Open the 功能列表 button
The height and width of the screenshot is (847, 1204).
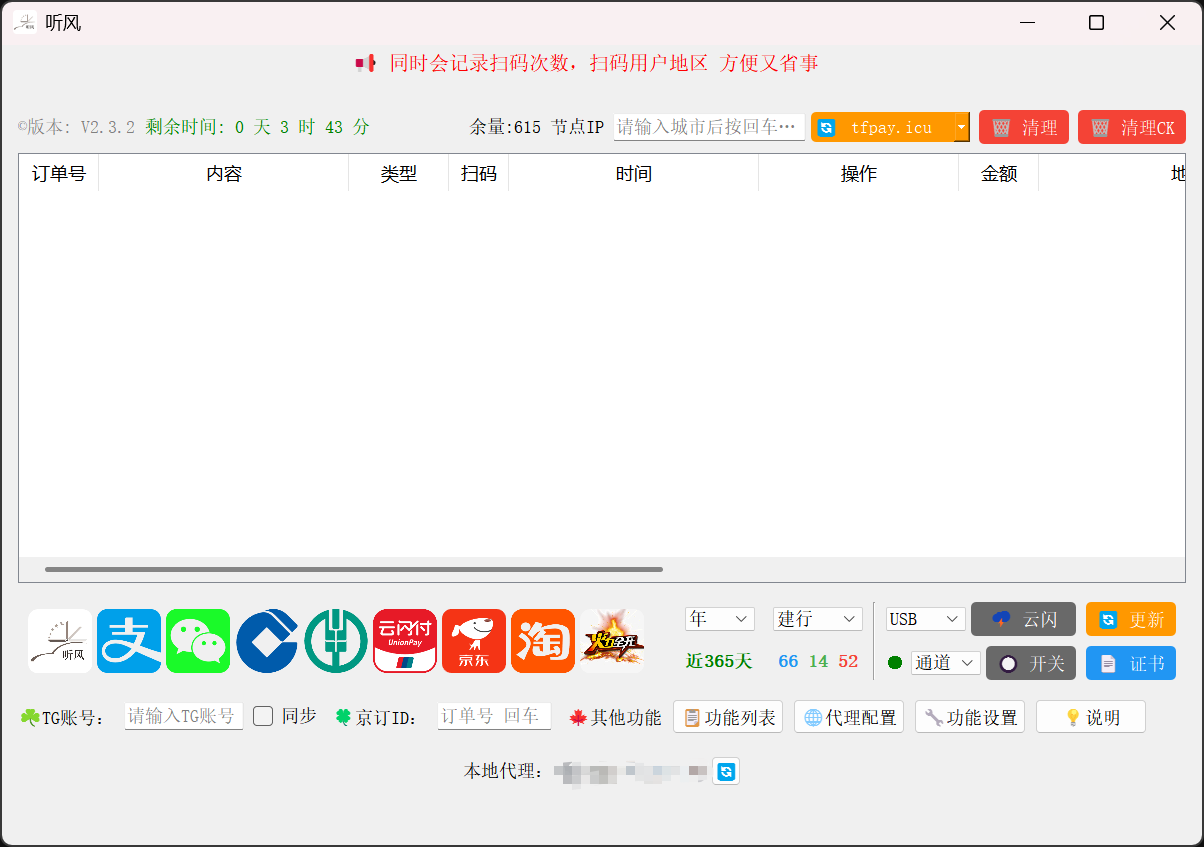pyautogui.click(x=728, y=717)
